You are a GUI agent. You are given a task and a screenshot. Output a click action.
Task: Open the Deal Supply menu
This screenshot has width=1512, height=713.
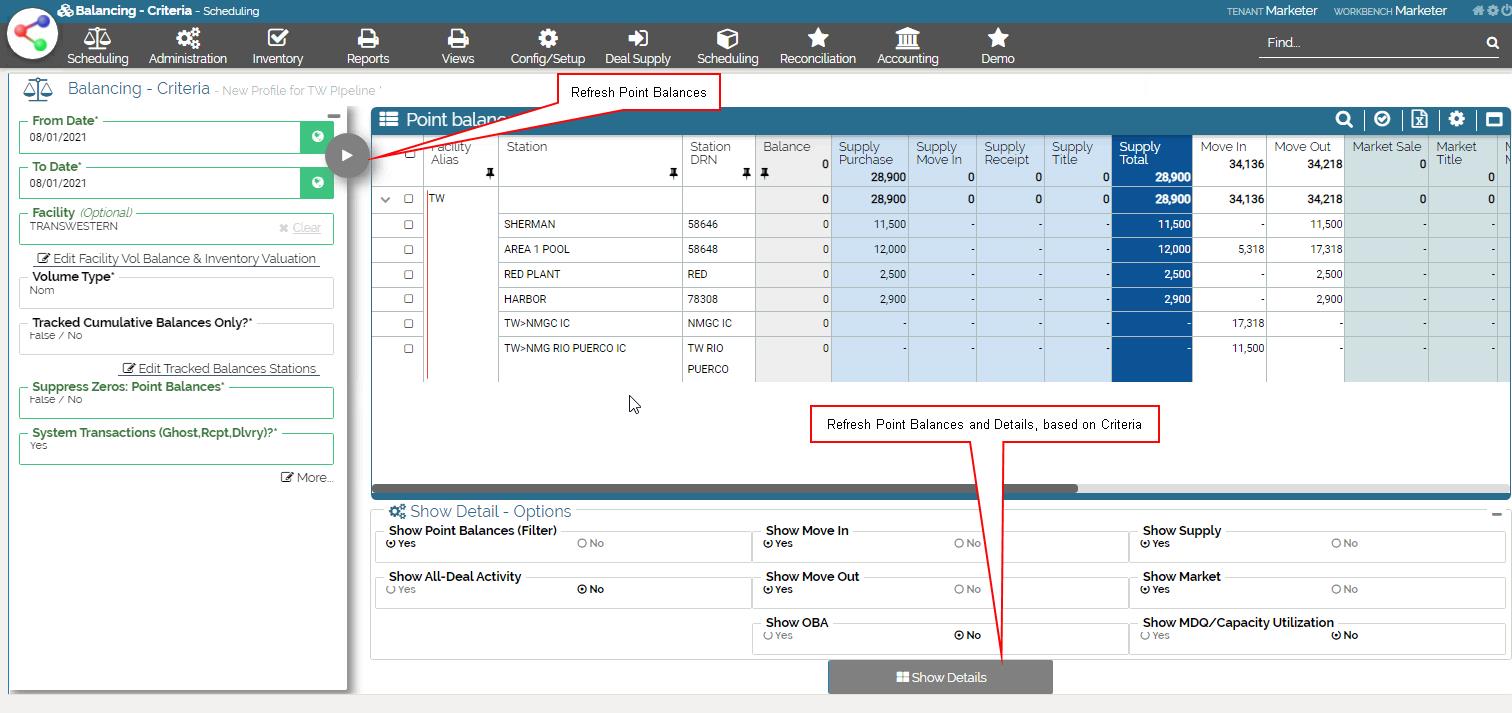pyautogui.click(x=637, y=46)
